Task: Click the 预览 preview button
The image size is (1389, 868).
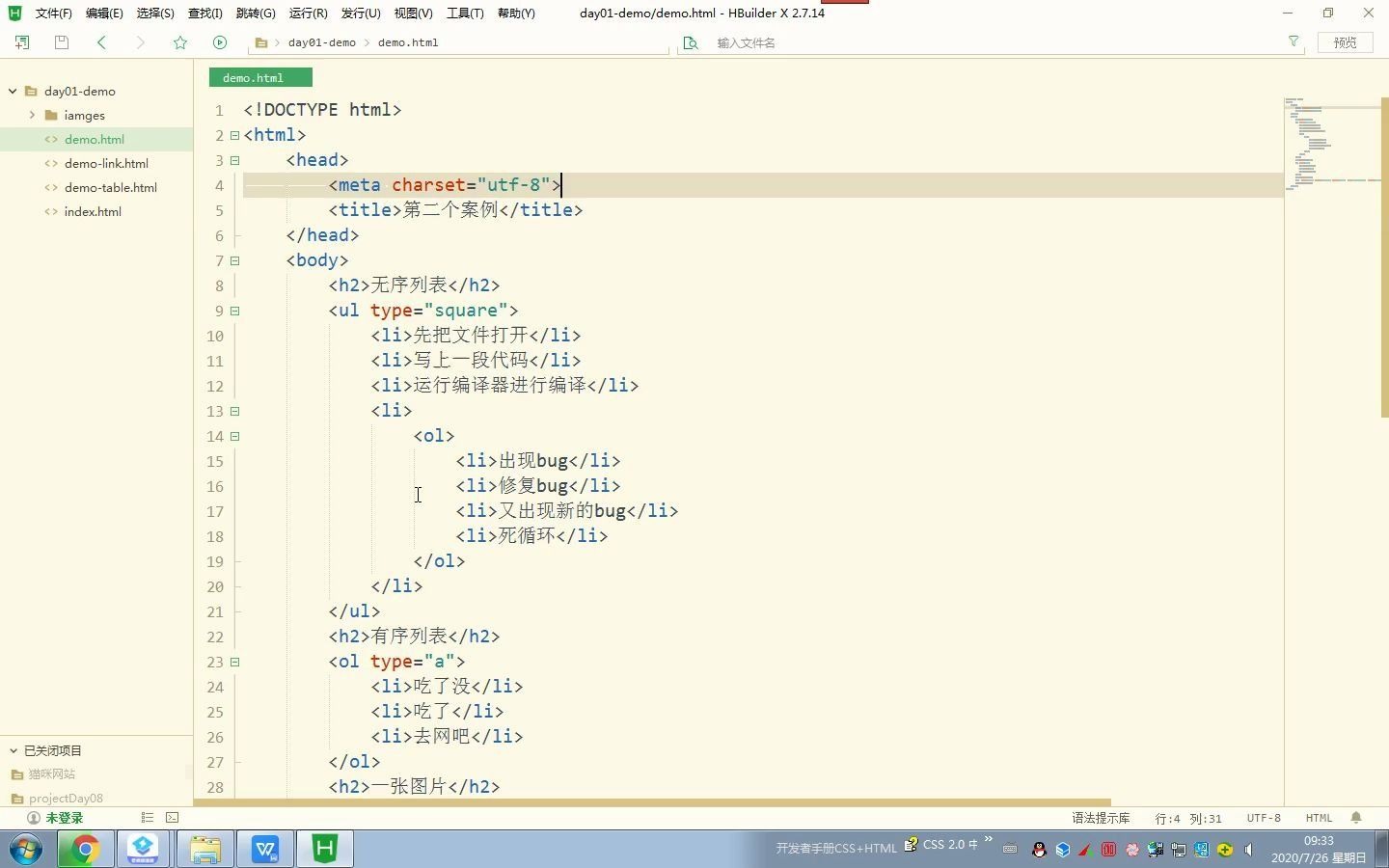Action: point(1345,42)
